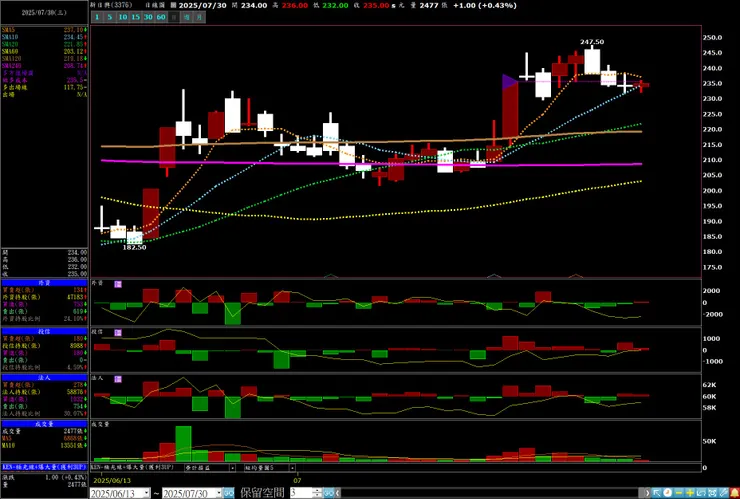This screenshot has width=740, height=499.
Task: Click the date box 2025/07/30(三) top left
Action: coord(44,13)
